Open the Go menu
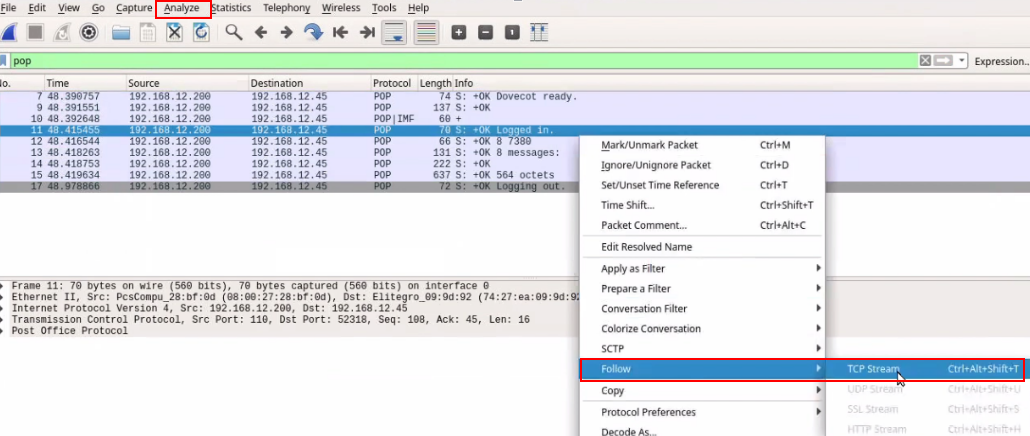1030x436 pixels. 98,8
